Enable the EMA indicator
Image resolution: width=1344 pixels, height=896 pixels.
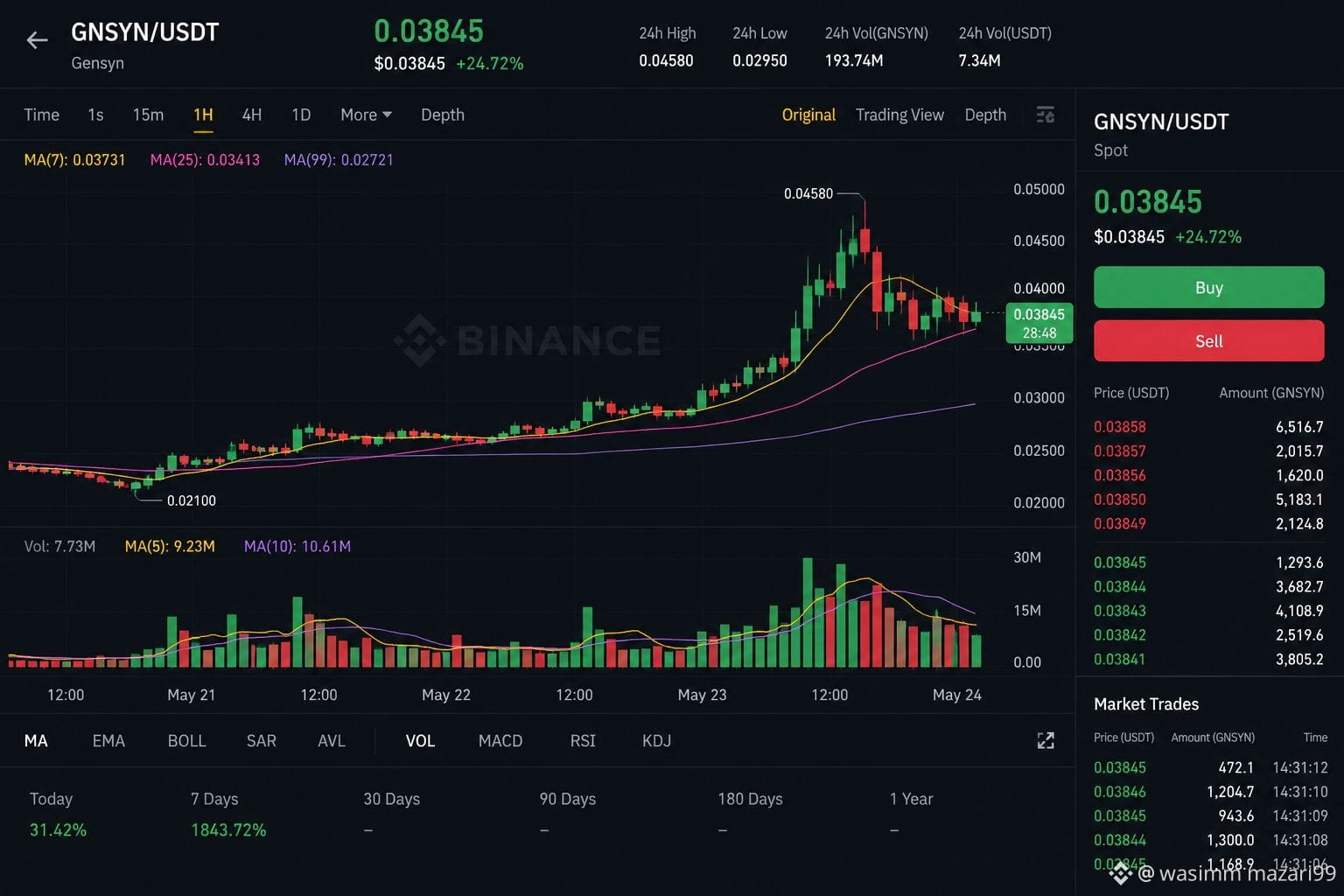pyautogui.click(x=108, y=741)
